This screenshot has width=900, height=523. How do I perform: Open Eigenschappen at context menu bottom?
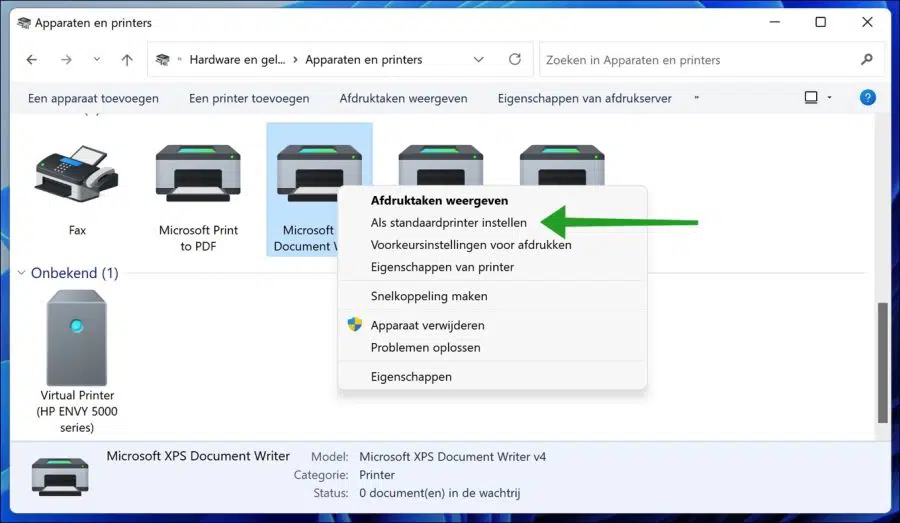pos(492,377)
